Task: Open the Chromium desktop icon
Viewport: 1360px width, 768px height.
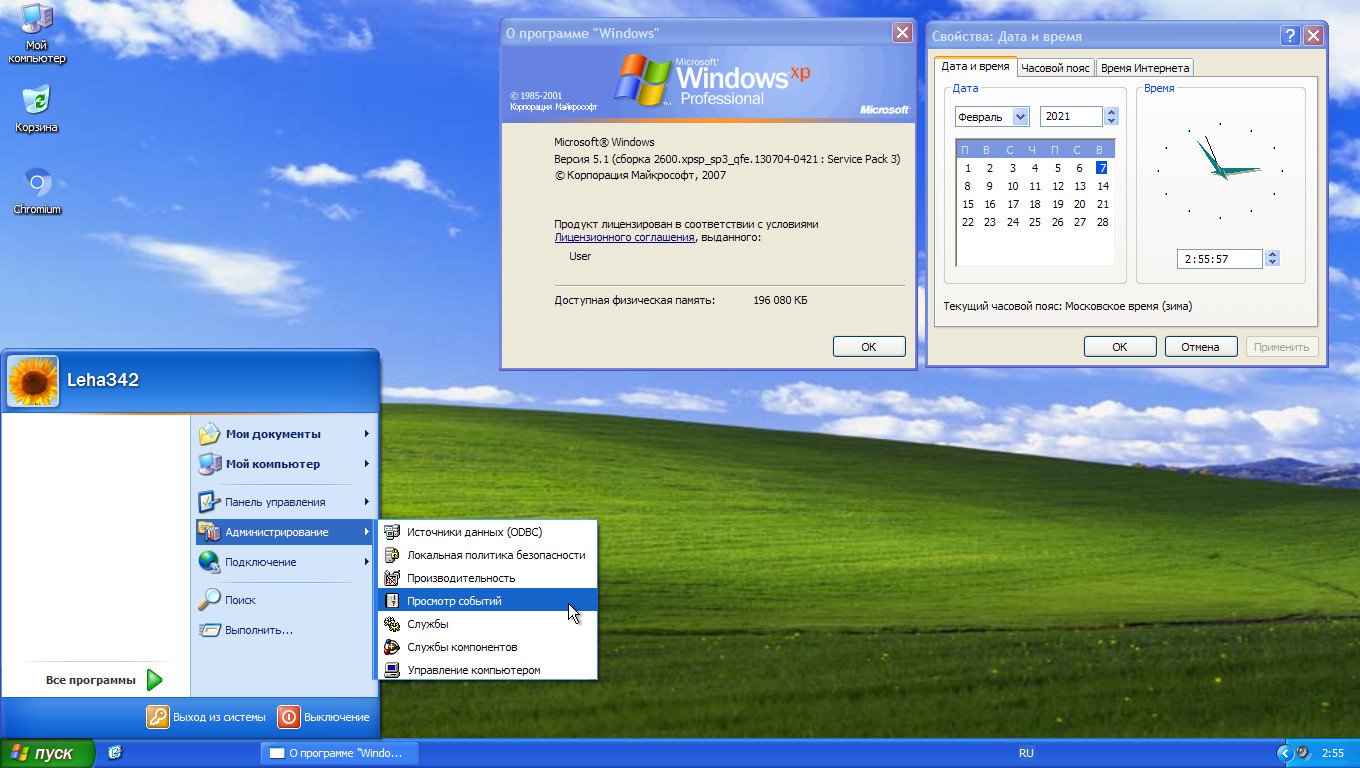Action: coord(37,187)
